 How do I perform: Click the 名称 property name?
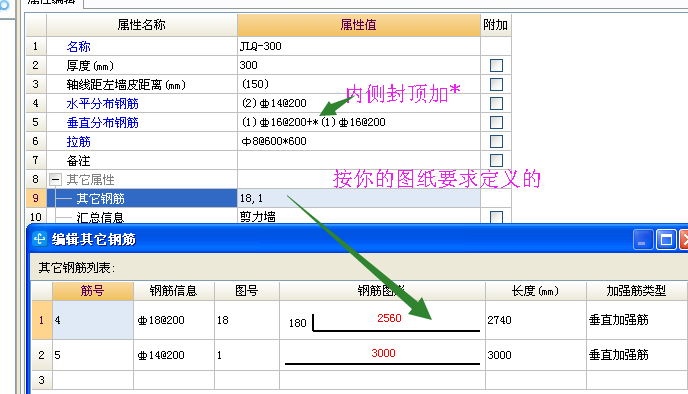click(79, 47)
